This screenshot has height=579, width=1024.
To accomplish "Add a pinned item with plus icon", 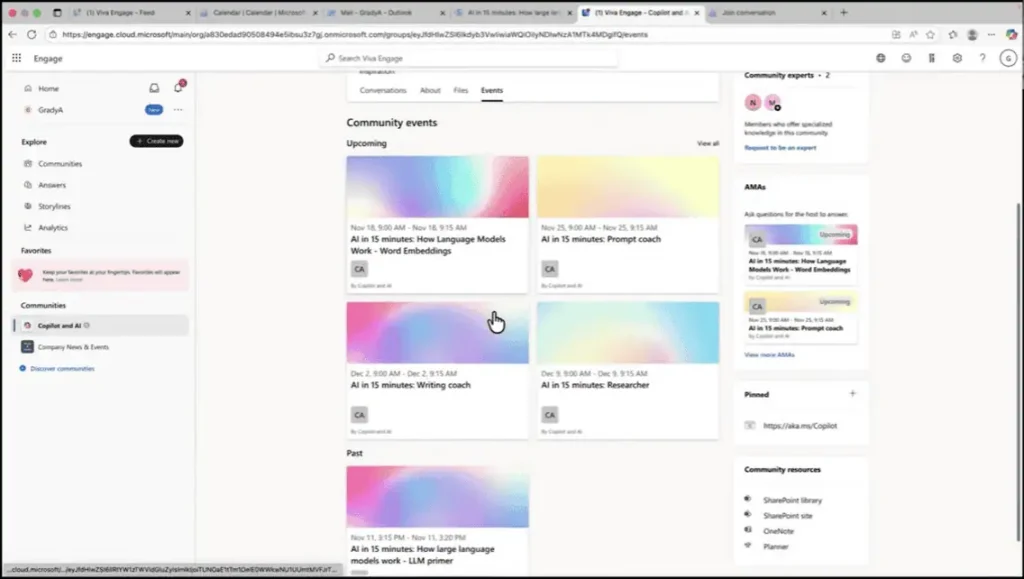I will click(852, 394).
